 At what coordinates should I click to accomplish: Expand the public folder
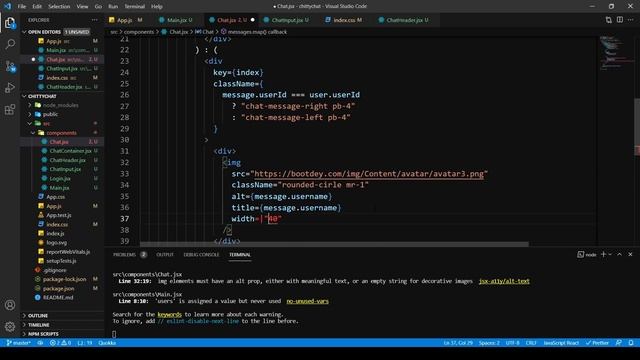(50, 114)
